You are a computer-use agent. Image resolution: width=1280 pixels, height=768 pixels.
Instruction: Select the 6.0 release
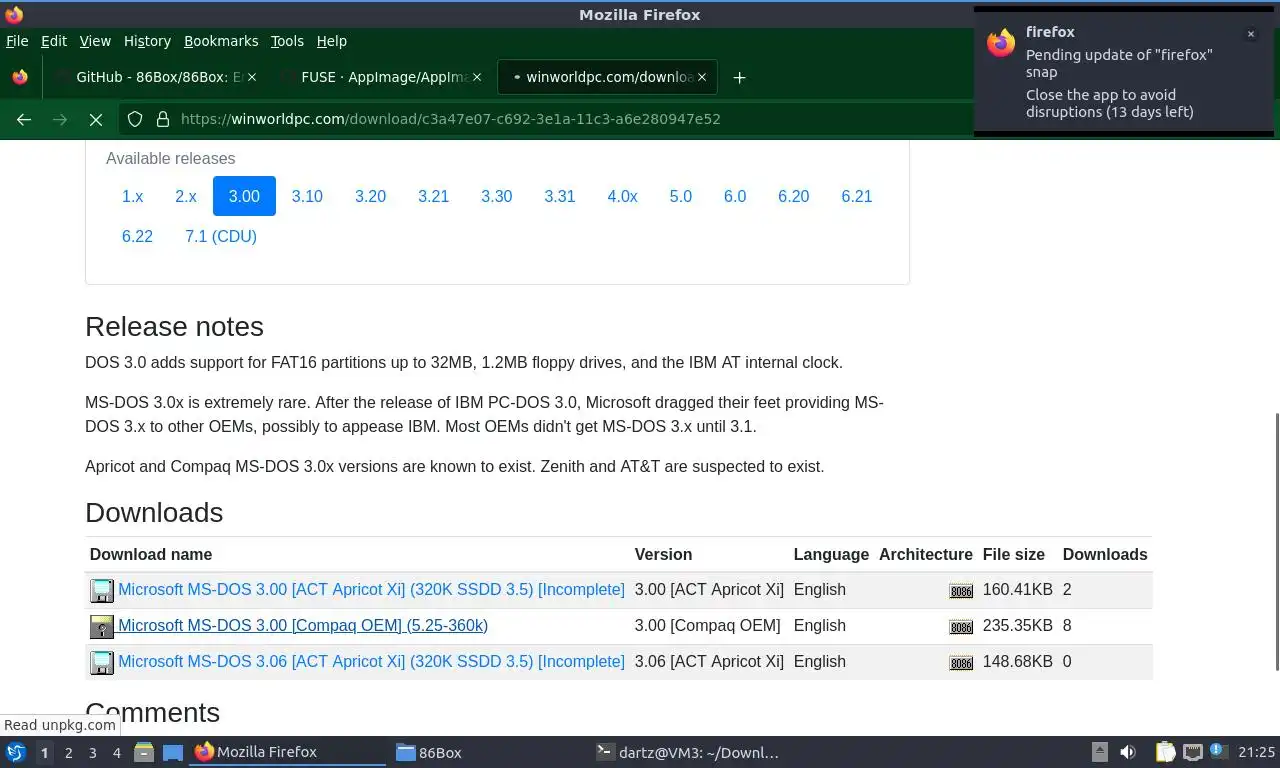(735, 196)
